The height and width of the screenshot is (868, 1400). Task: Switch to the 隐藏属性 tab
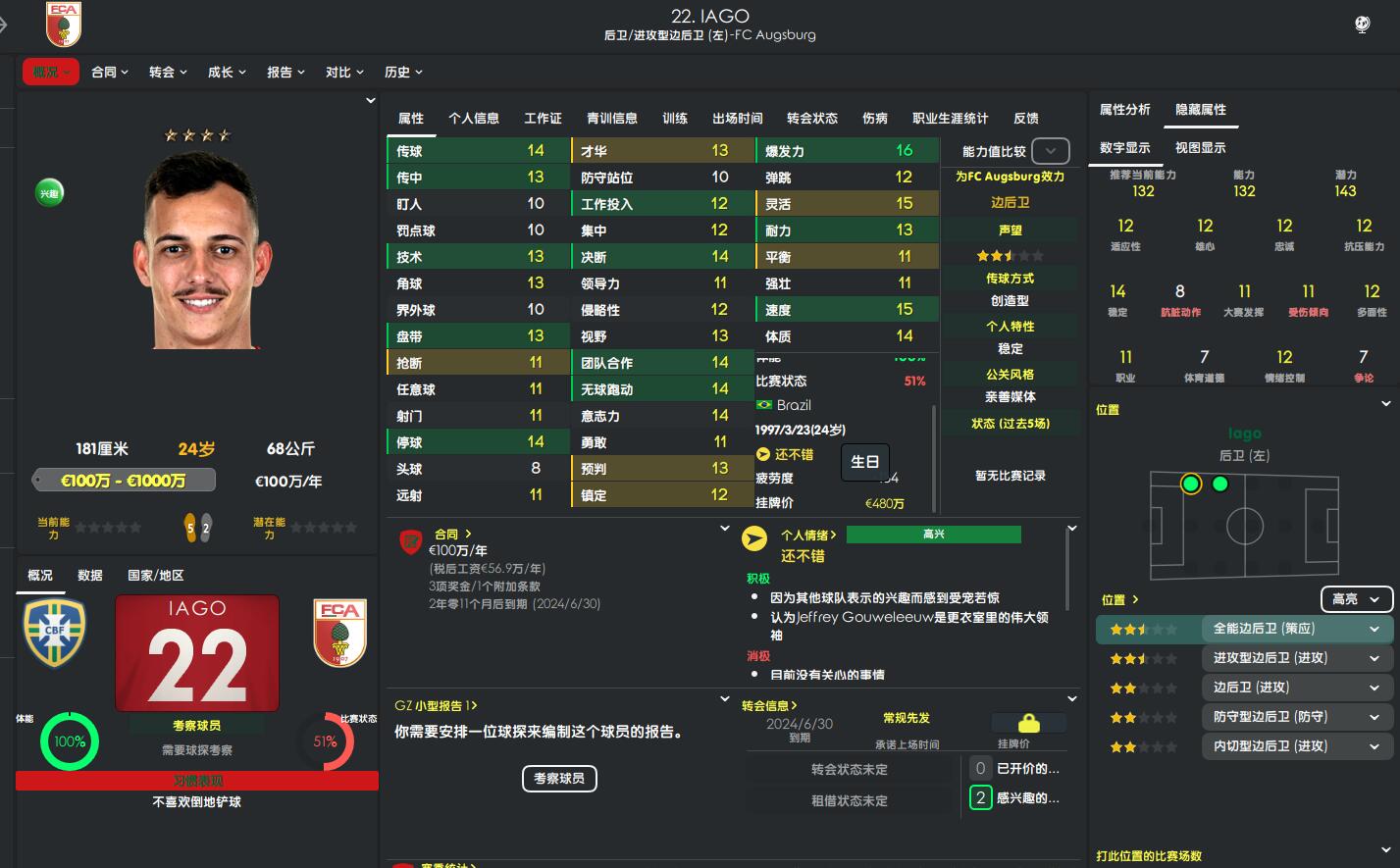click(x=1201, y=110)
